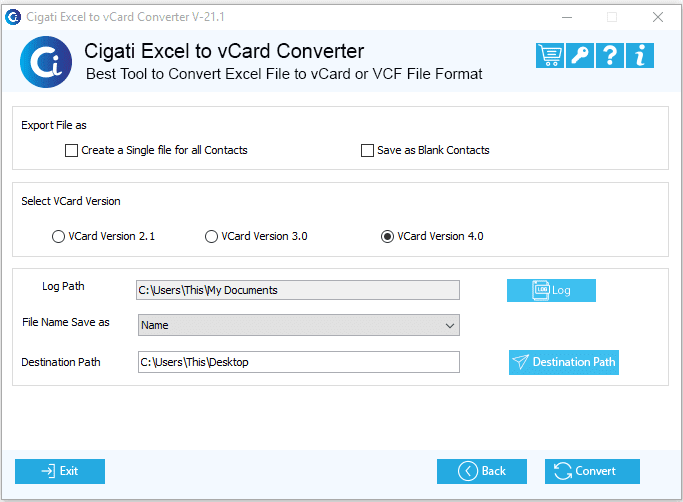Show about info via the i icon

(x=639, y=56)
